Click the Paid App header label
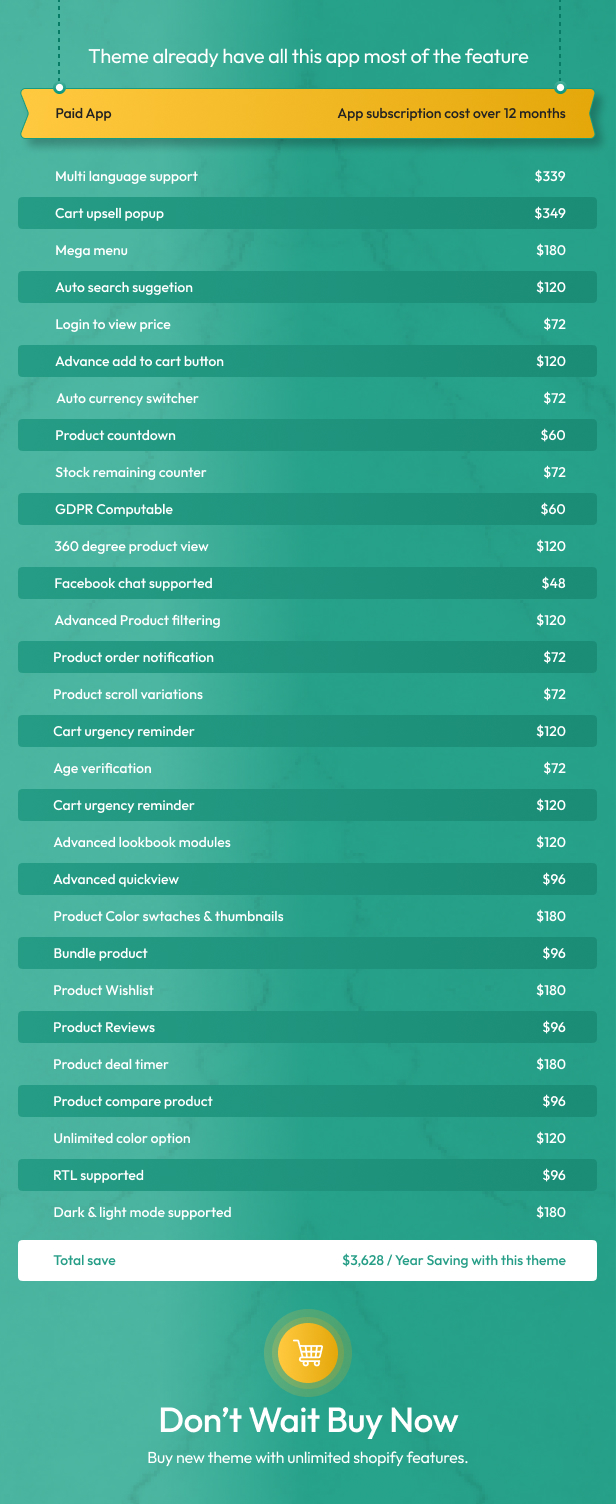616x1504 pixels. pyautogui.click(x=83, y=113)
